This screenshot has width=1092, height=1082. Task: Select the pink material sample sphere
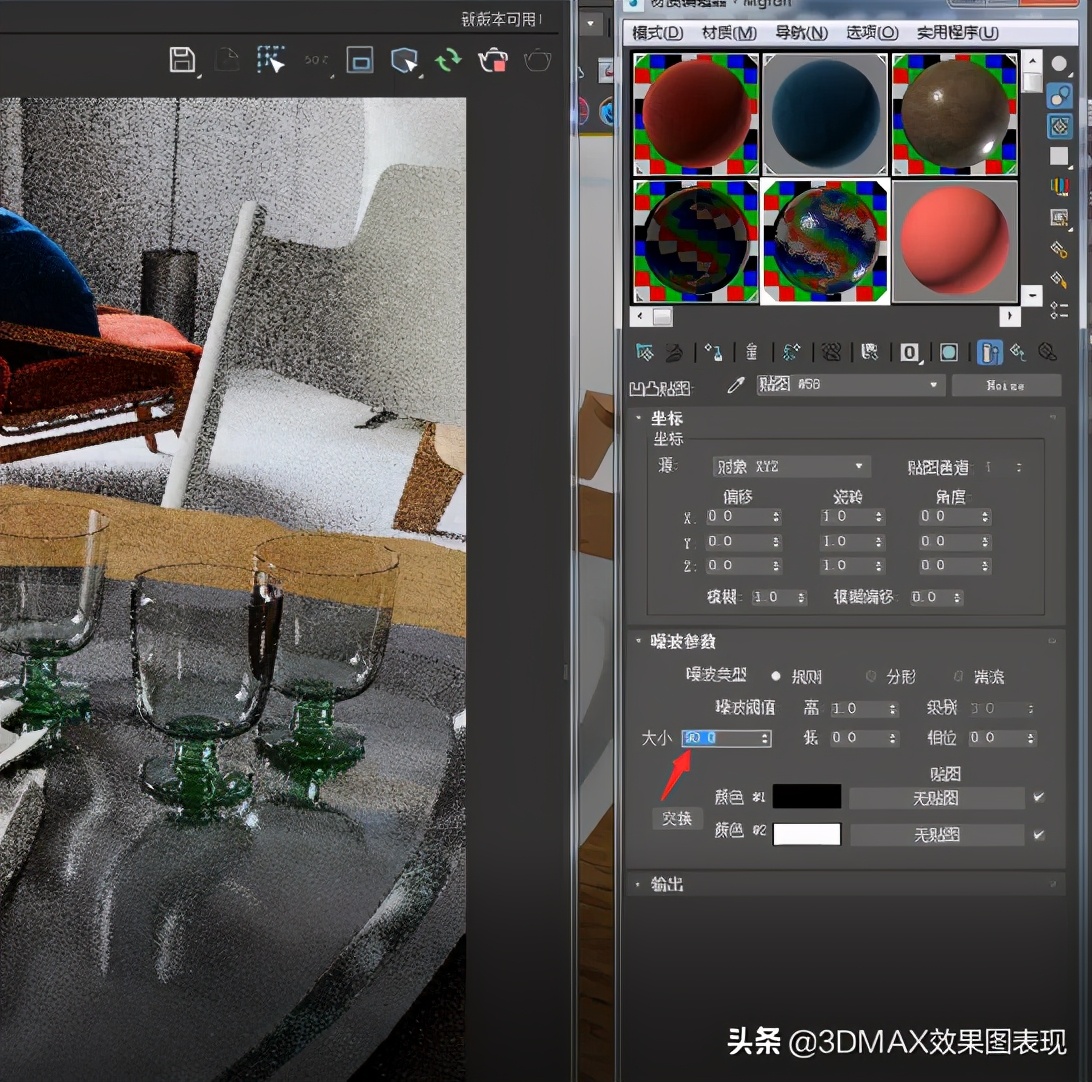(954, 242)
